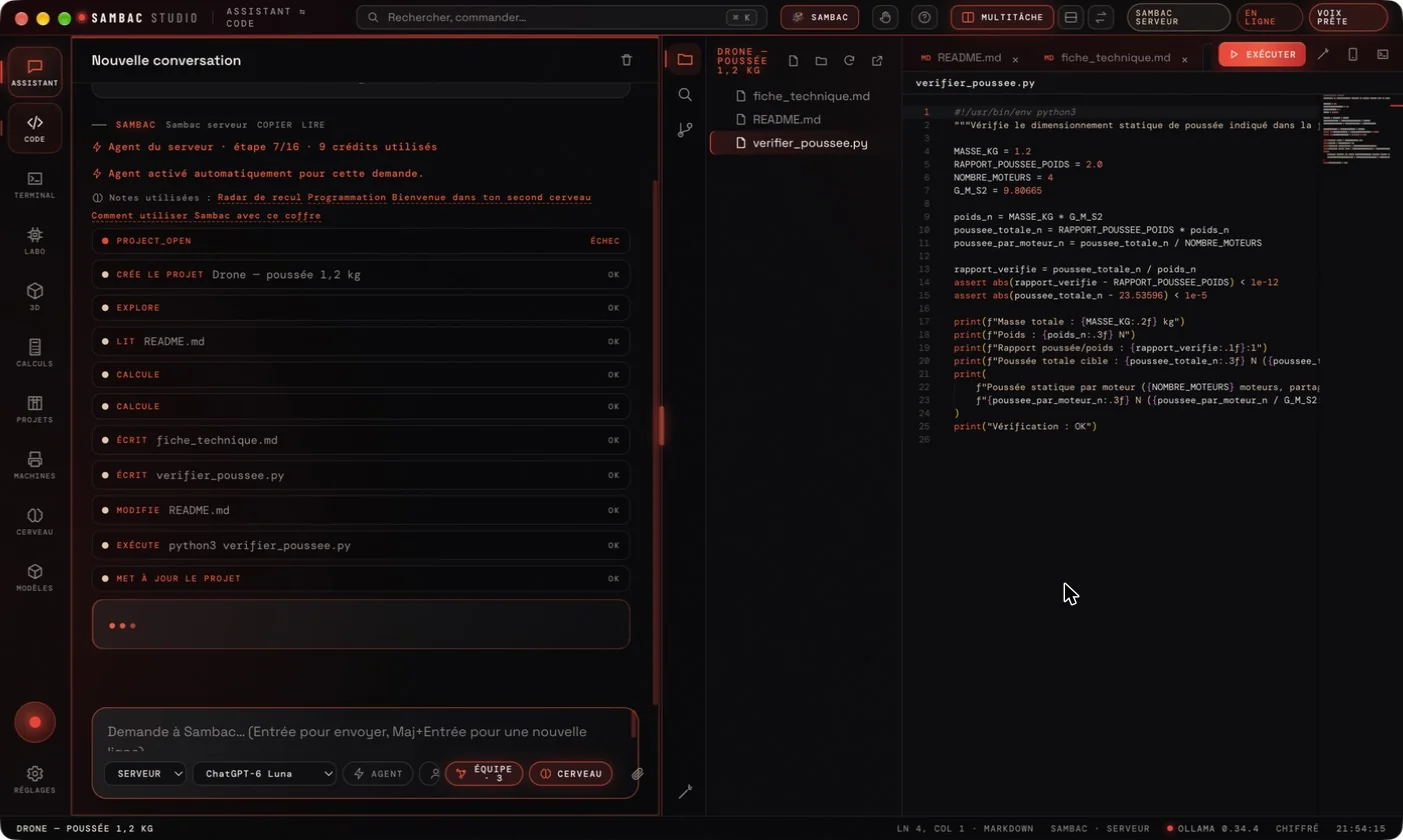
Task: Attach a file with paperclip icon
Action: click(637, 773)
